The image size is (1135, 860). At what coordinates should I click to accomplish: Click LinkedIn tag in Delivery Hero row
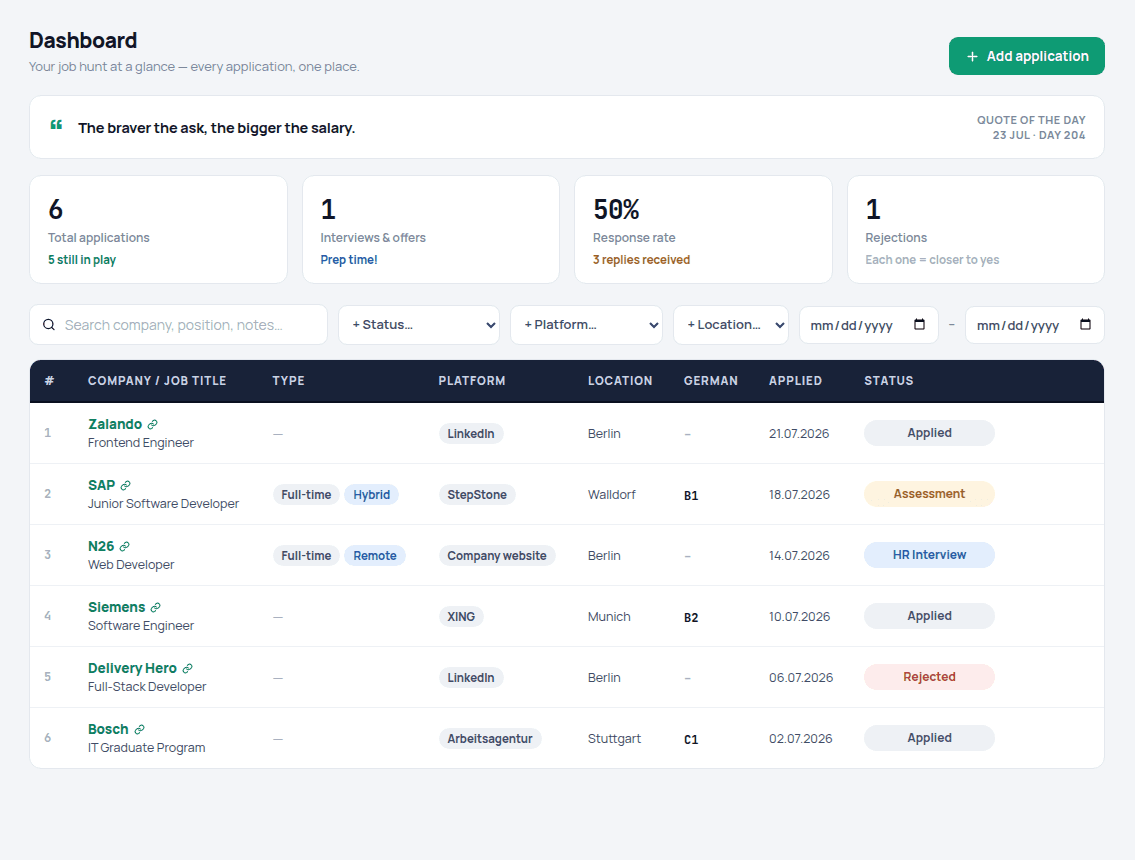[471, 678]
